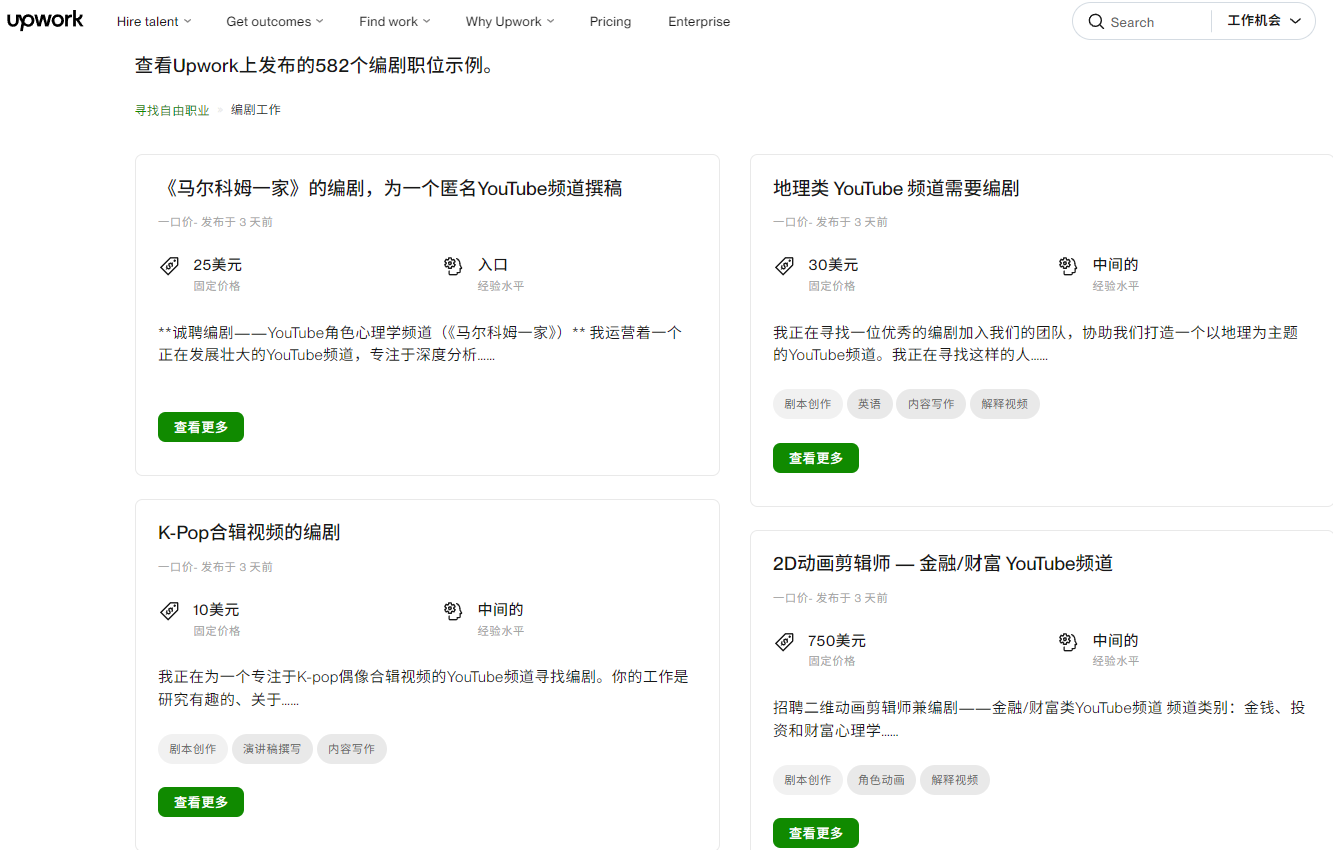Click the 25美元 price text
This screenshot has height=850, width=1333.
[x=217, y=265]
